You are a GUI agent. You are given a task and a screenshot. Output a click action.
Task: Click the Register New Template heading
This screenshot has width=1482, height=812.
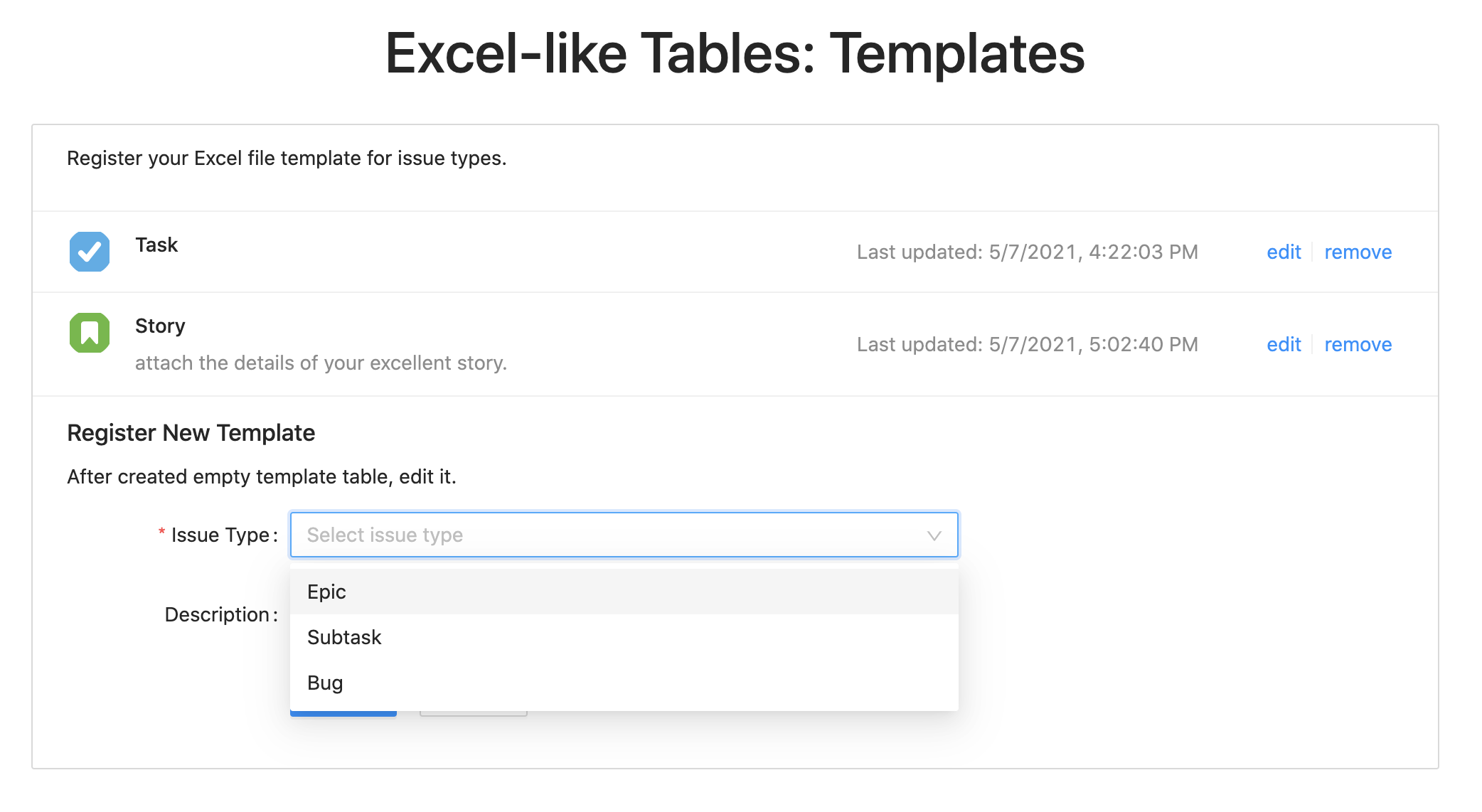click(x=191, y=433)
